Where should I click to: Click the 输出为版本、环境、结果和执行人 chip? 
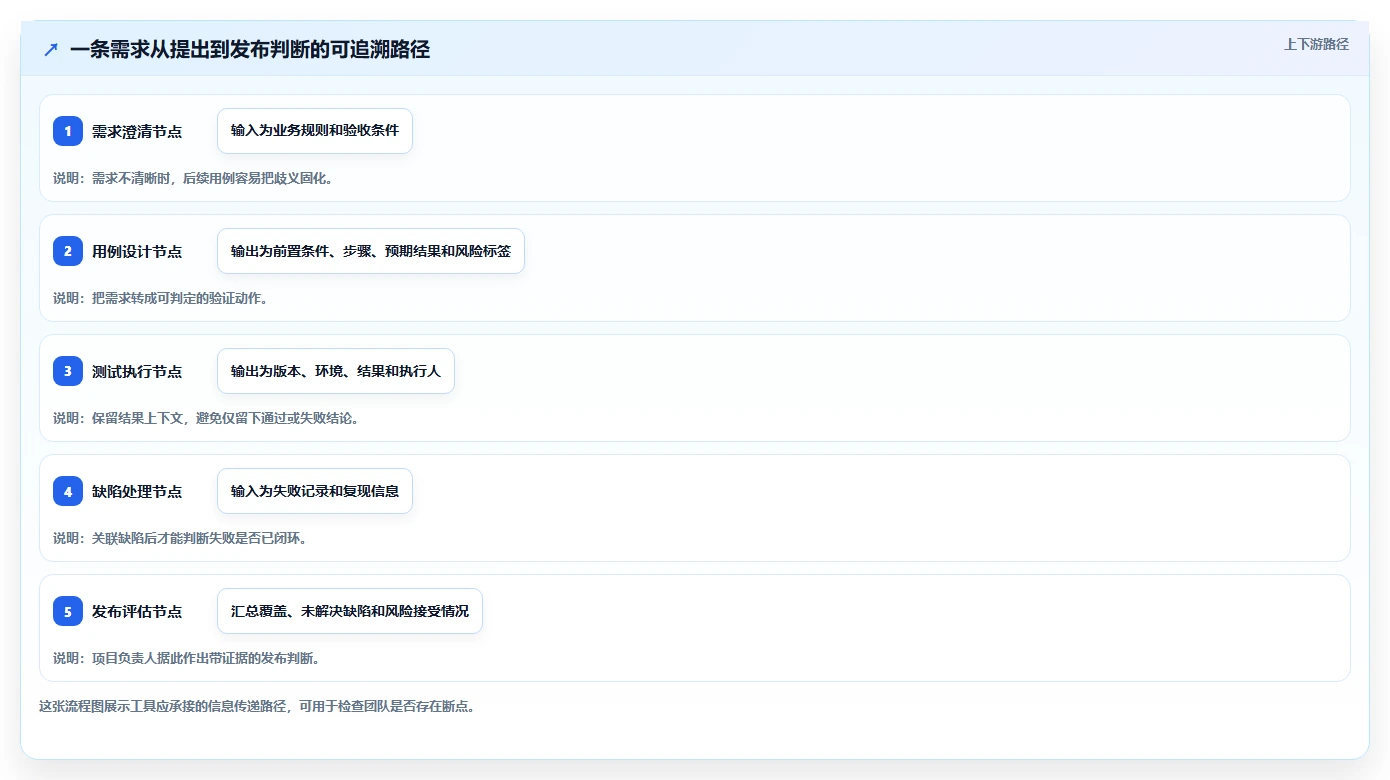[336, 371]
